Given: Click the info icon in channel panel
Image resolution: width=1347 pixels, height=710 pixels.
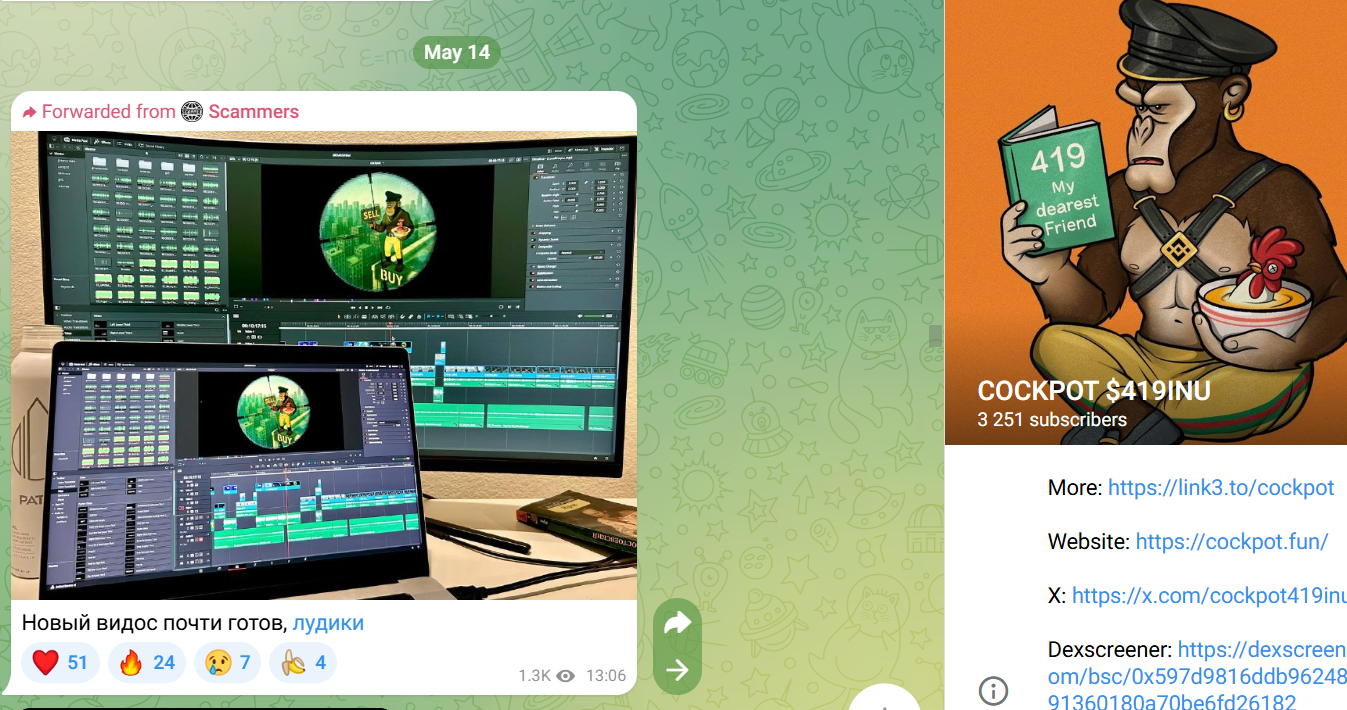Looking at the screenshot, I should tap(993, 690).
